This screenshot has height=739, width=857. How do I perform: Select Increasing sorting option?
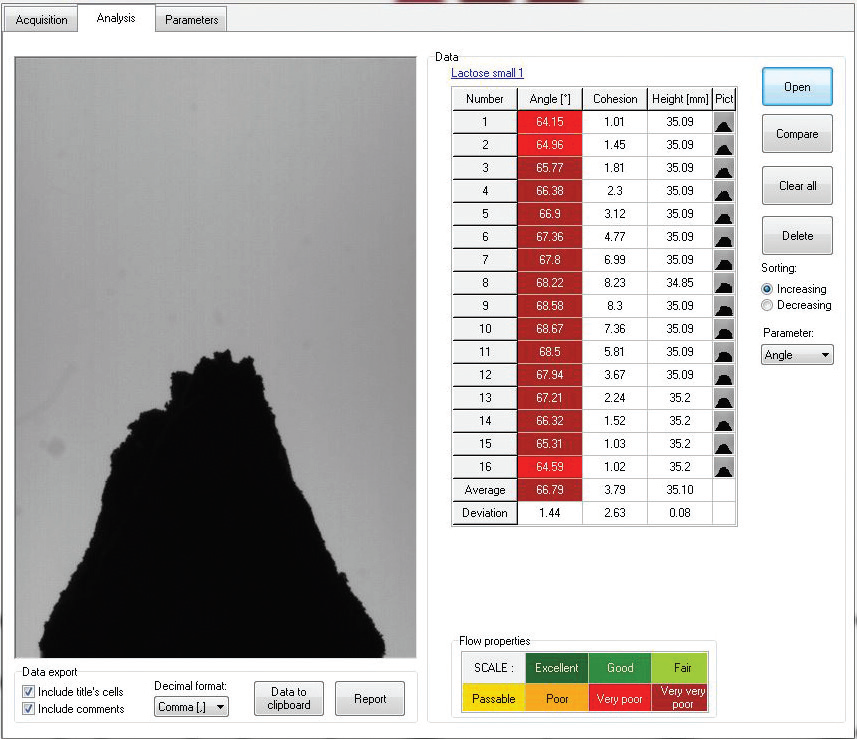767,289
